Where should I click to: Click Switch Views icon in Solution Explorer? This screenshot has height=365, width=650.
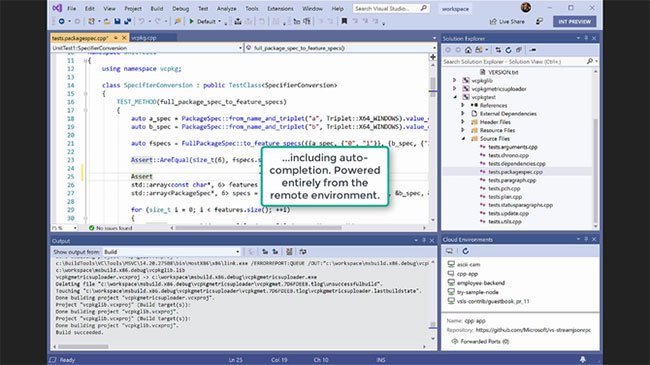point(479,50)
